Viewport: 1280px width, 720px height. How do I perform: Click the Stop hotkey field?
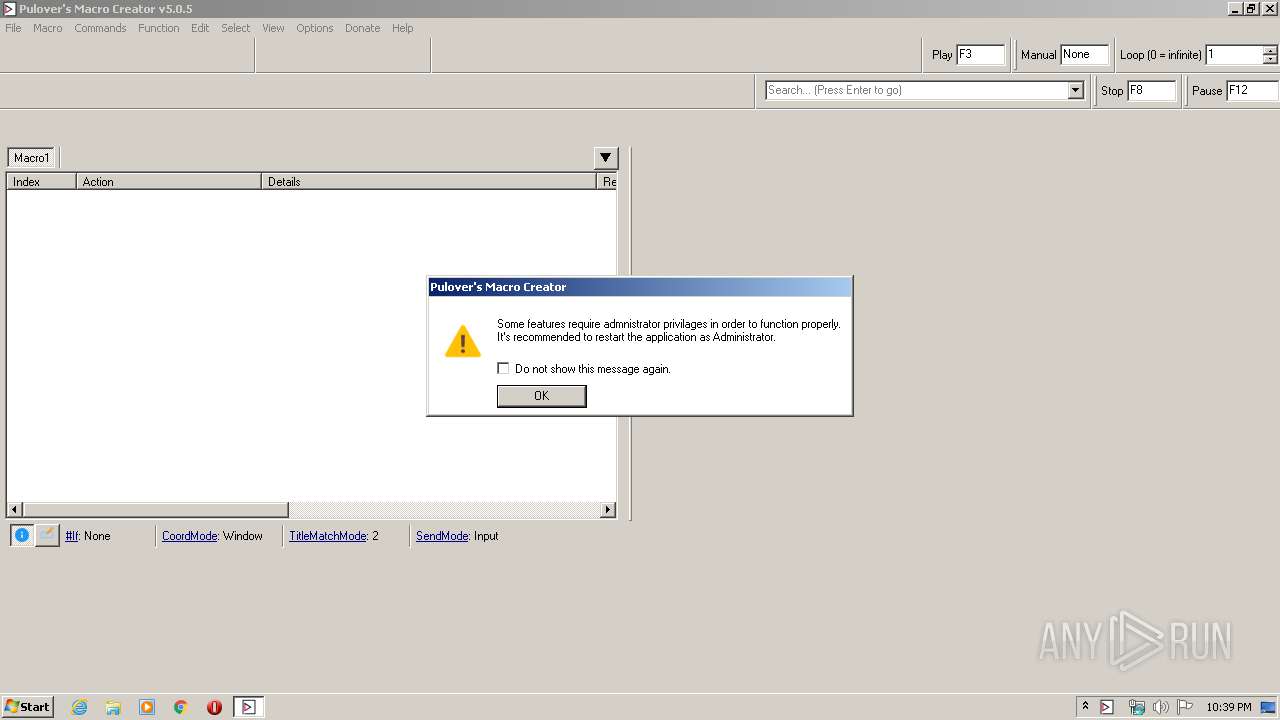tap(1151, 90)
